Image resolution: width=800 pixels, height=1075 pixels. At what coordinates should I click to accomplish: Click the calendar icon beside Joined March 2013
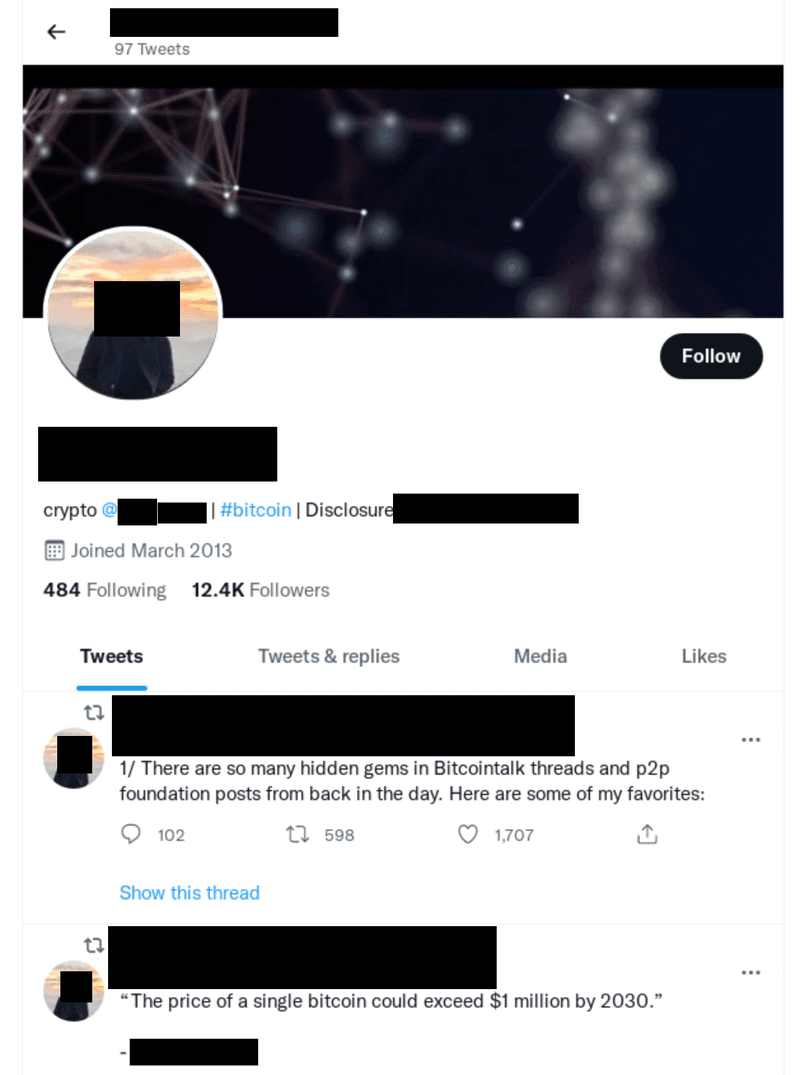(x=54, y=551)
